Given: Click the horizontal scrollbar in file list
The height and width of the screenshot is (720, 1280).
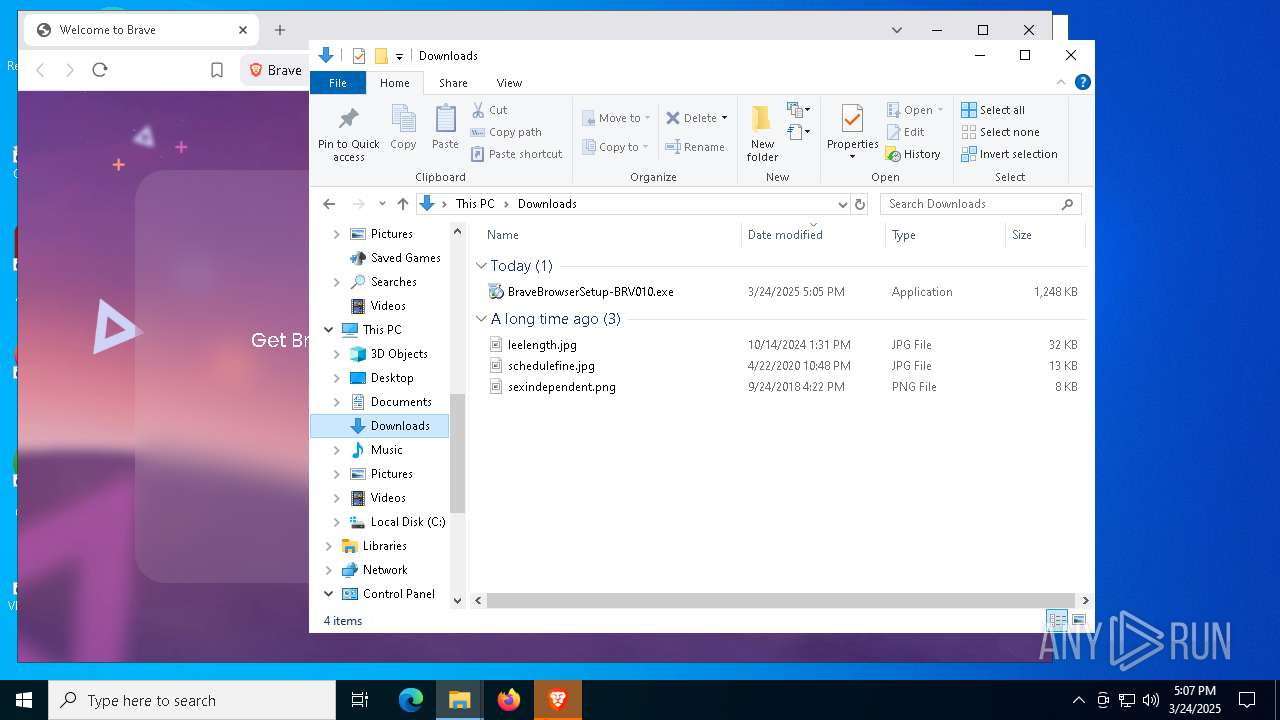Looking at the screenshot, I should [780, 601].
